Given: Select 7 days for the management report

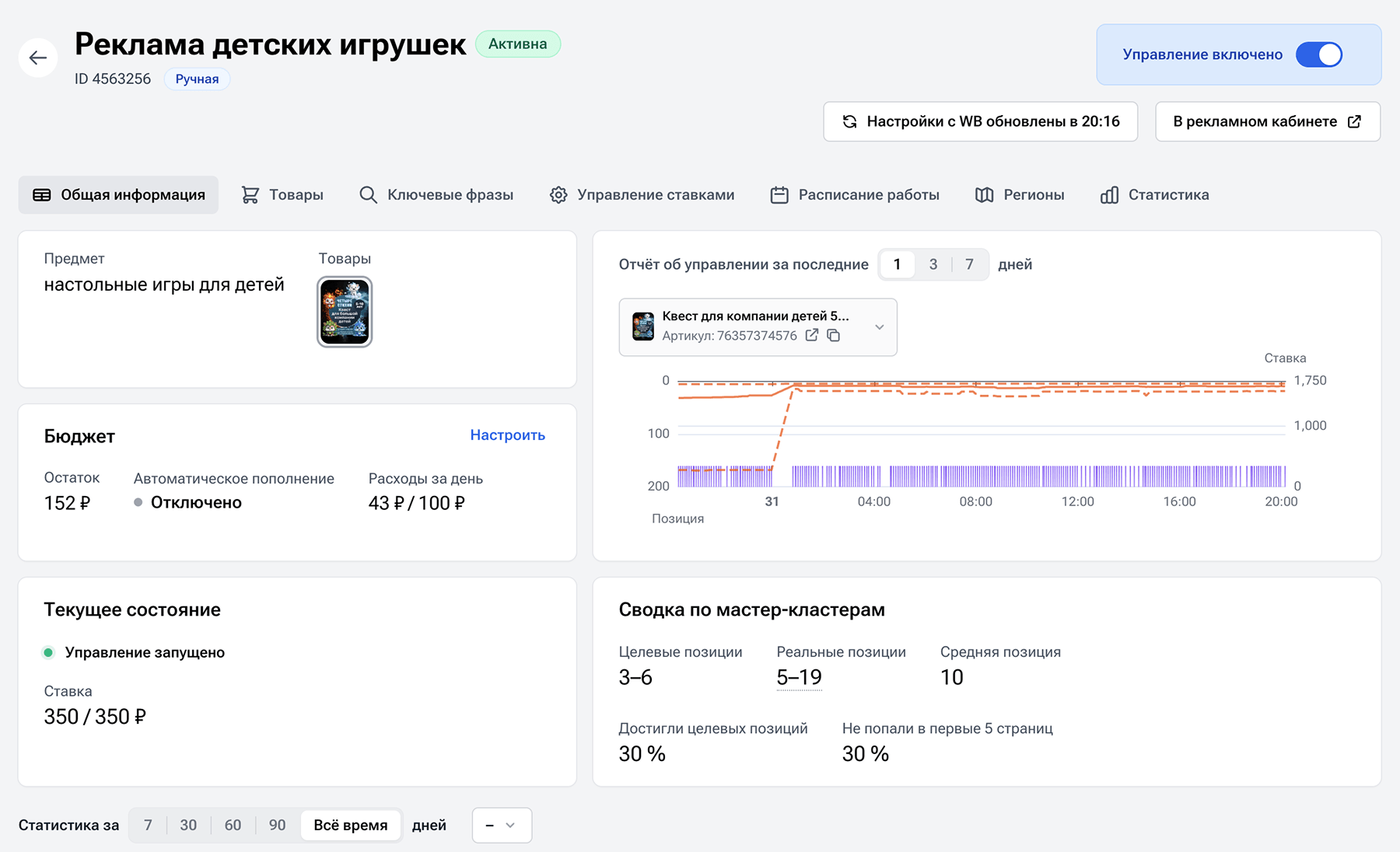Looking at the screenshot, I should [x=969, y=264].
